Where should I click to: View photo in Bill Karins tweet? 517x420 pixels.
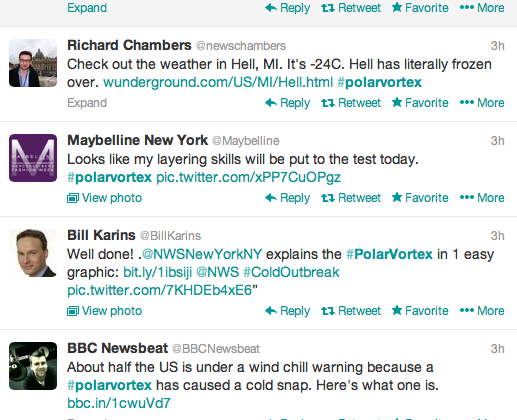tap(105, 311)
